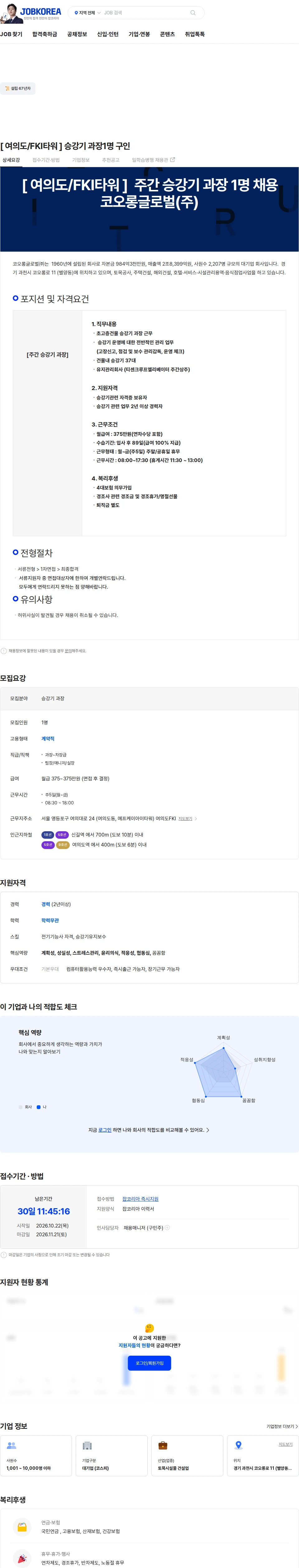Select the 기업정보 tab
Viewport: 299px width, 1568px height.
click(81, 160)
